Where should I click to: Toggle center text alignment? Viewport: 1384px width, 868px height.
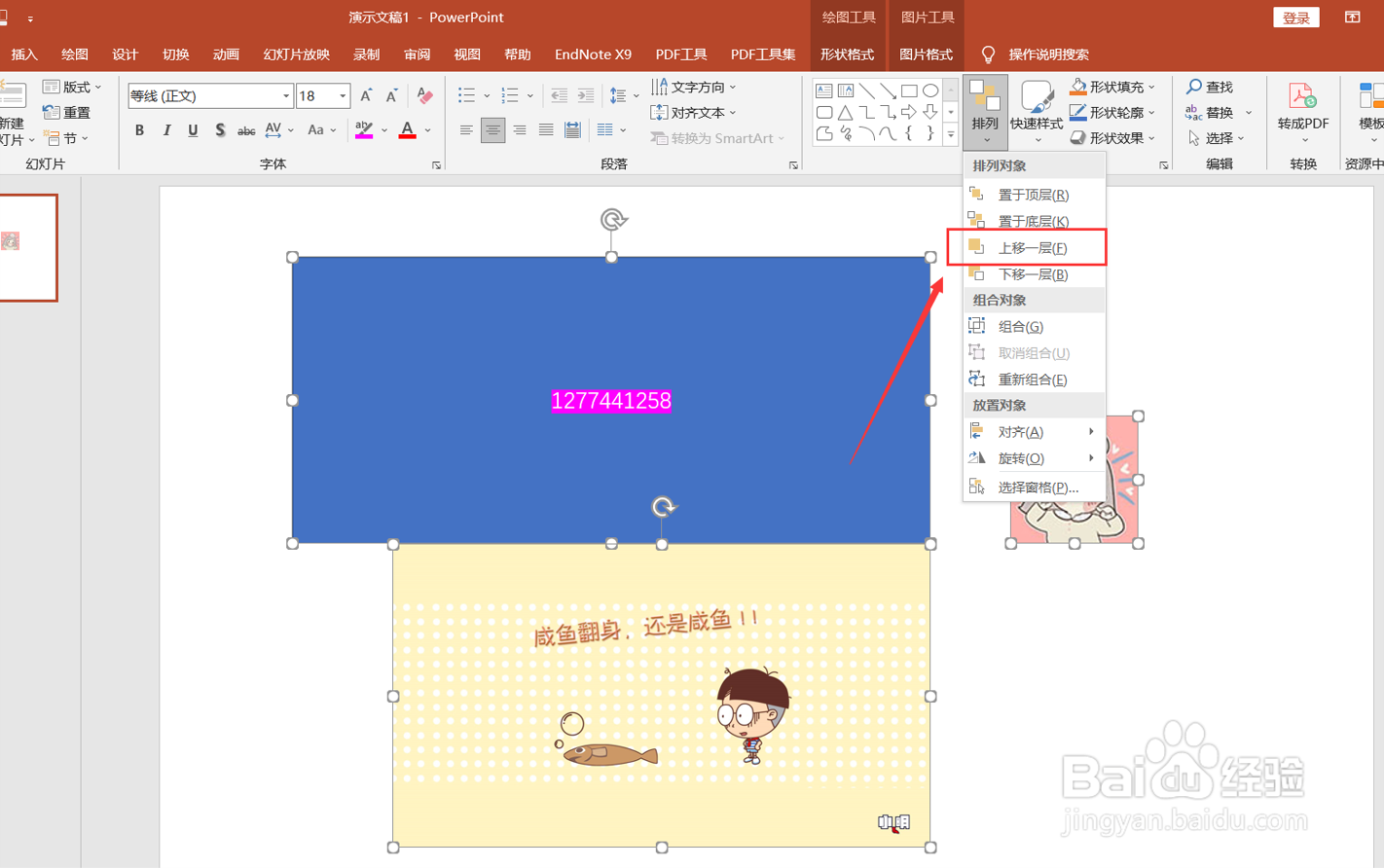point(492,129)
